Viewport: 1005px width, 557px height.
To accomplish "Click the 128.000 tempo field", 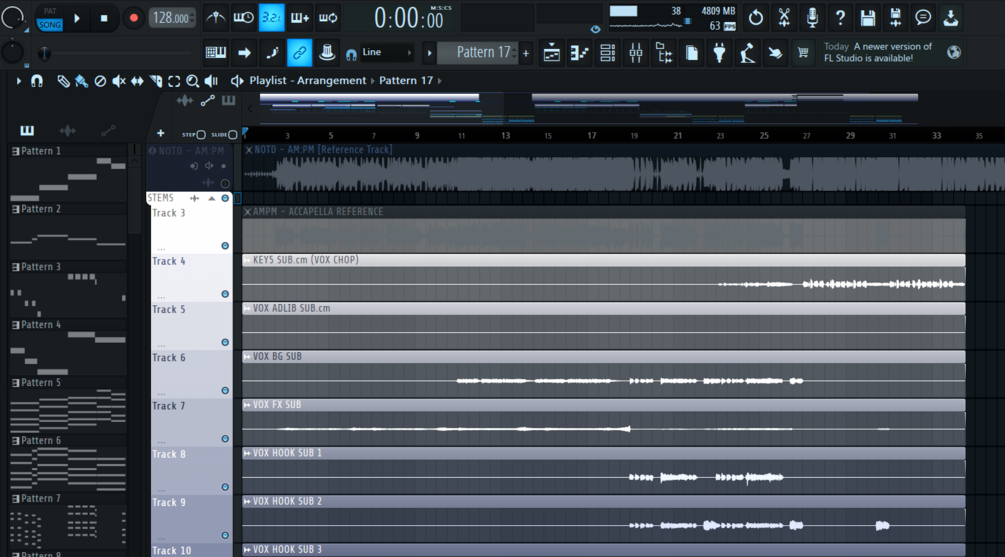I will click(x=172, y=18).
